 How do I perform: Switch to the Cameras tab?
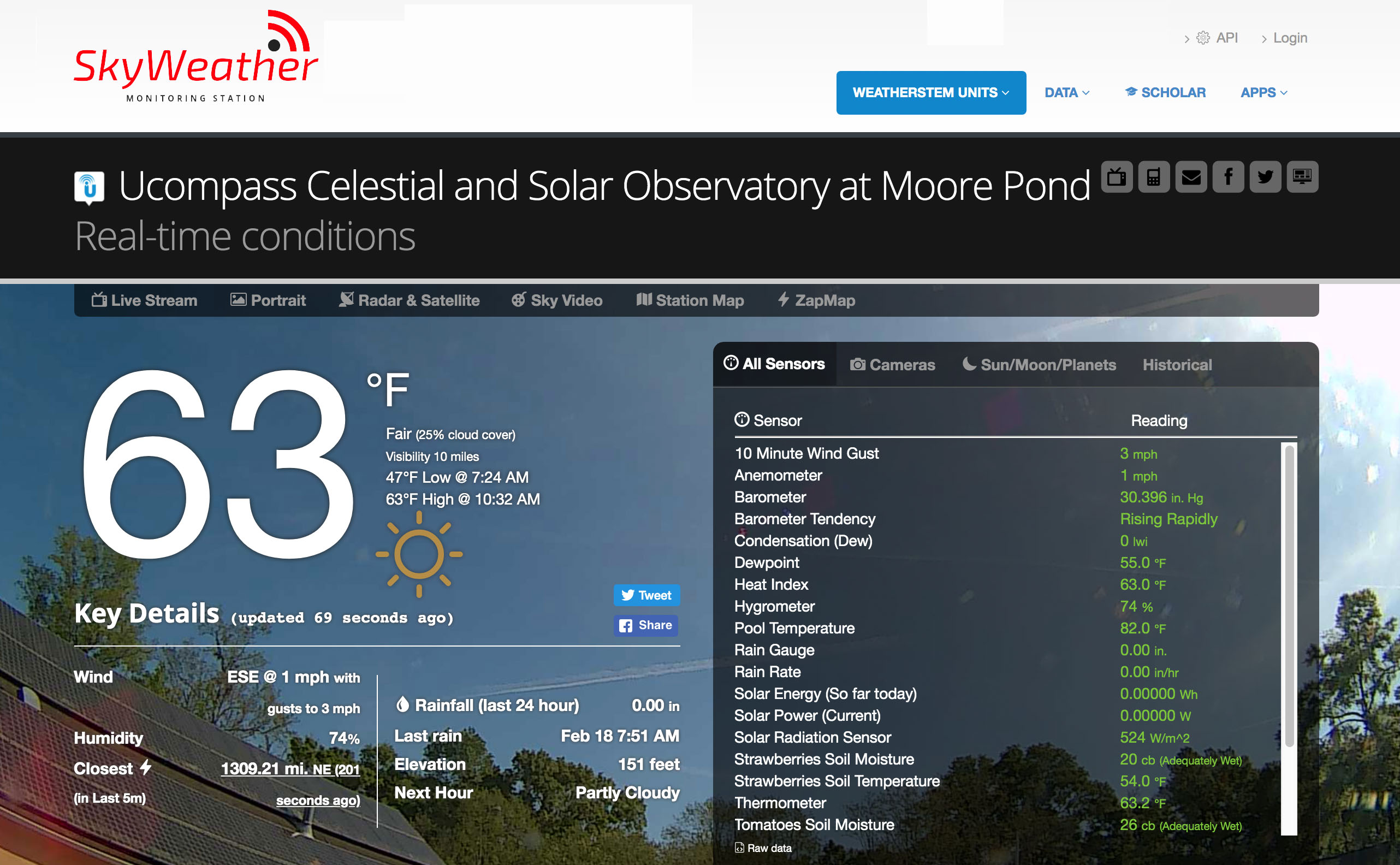892,364
